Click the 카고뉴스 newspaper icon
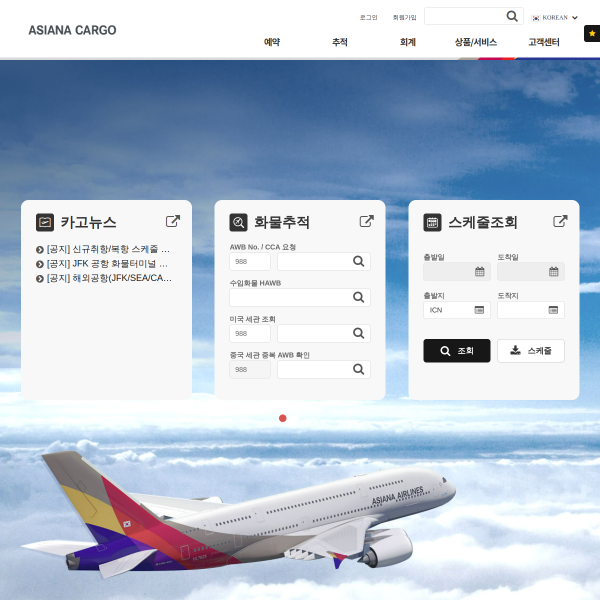This screenshot has height=600, width=600. (45, 222)
